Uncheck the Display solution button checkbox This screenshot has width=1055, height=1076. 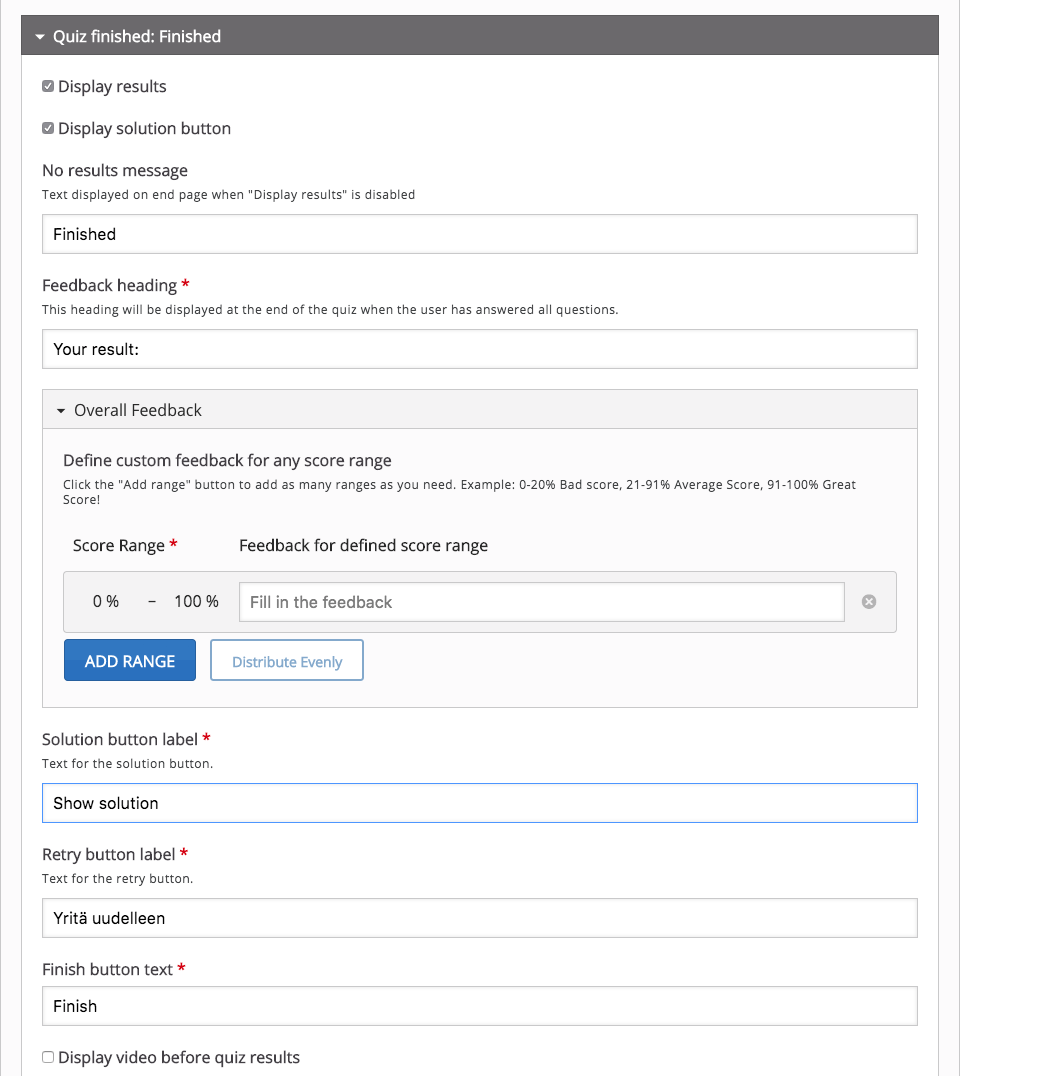coord(48,128)
